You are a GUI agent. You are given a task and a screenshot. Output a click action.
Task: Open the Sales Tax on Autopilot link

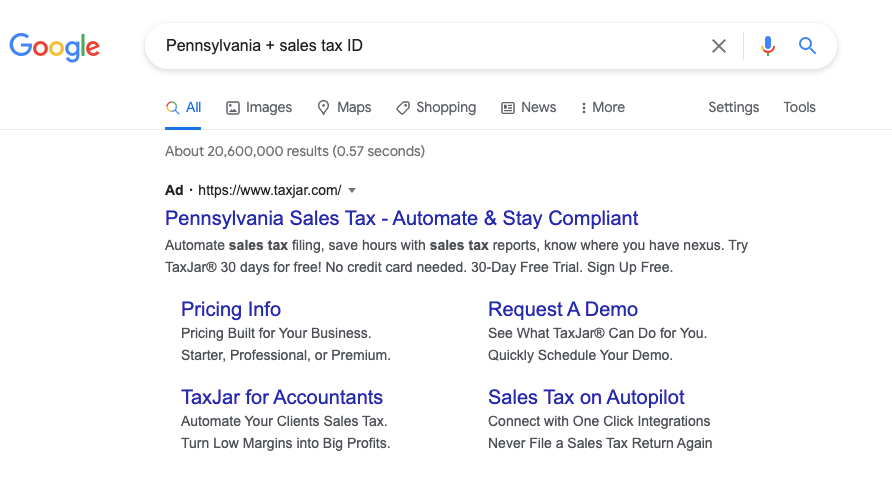pos(586,397)
